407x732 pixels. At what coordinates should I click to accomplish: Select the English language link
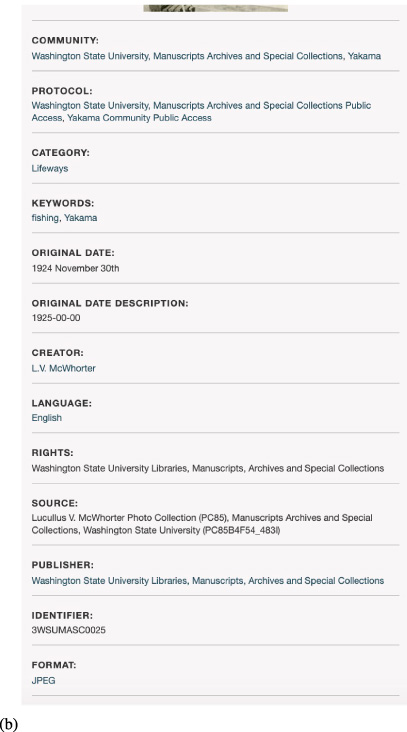[47, 418]
